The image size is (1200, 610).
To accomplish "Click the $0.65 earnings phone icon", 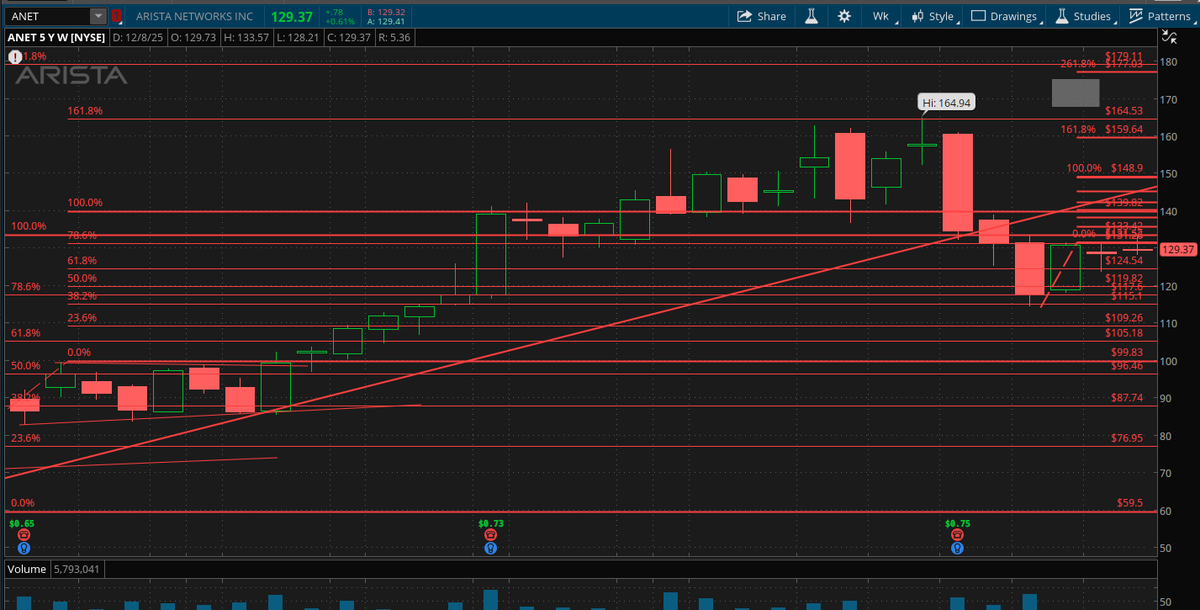I will click(23, 535).
